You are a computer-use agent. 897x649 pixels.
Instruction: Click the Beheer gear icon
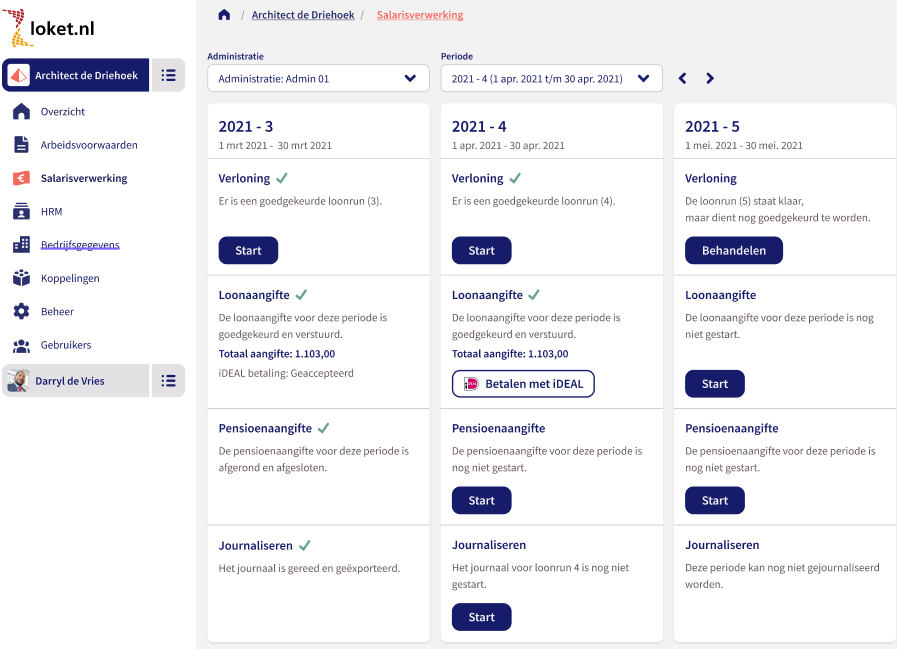click(21, 312)
